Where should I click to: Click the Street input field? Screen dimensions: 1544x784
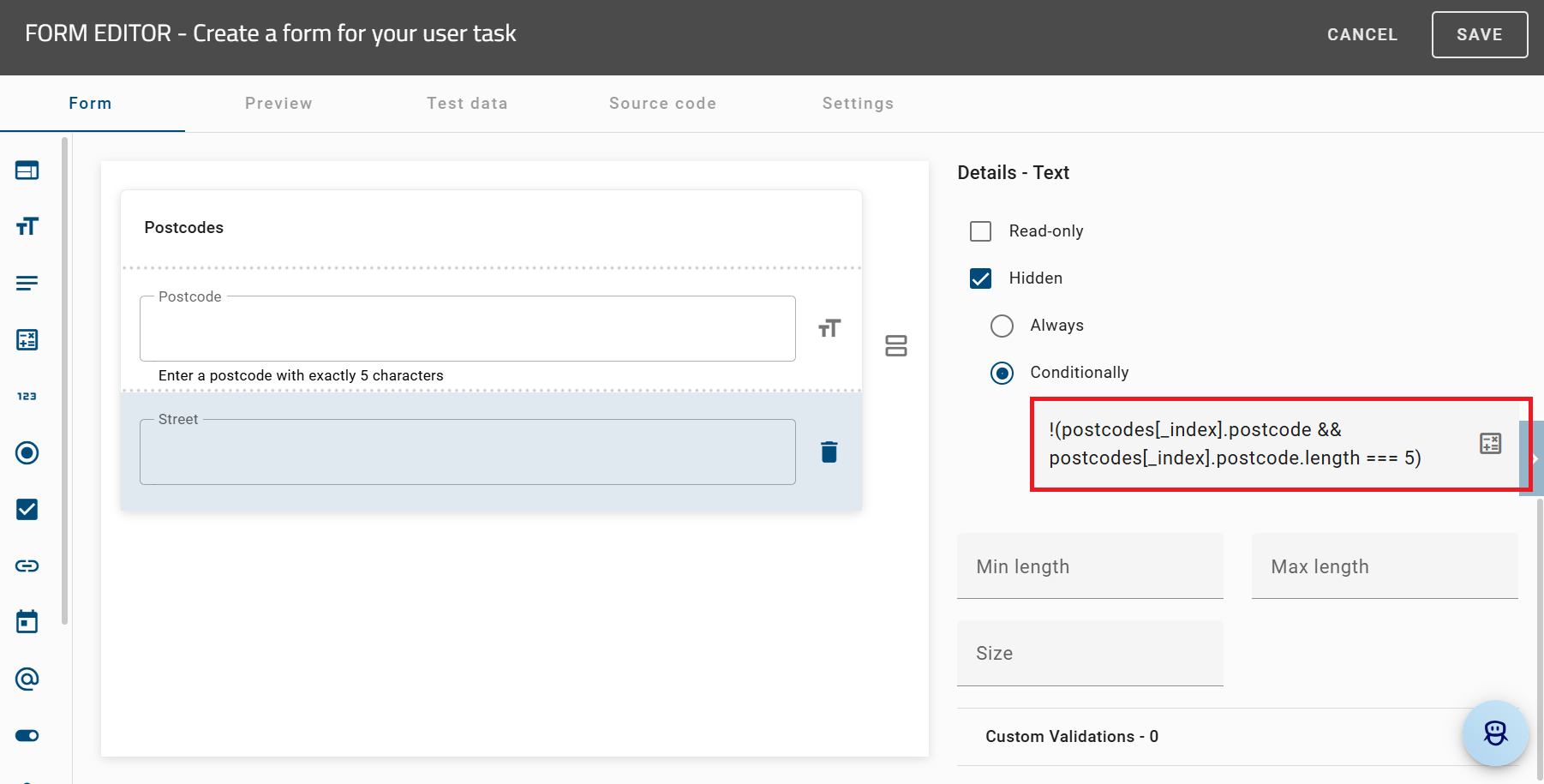click(468, 452)
